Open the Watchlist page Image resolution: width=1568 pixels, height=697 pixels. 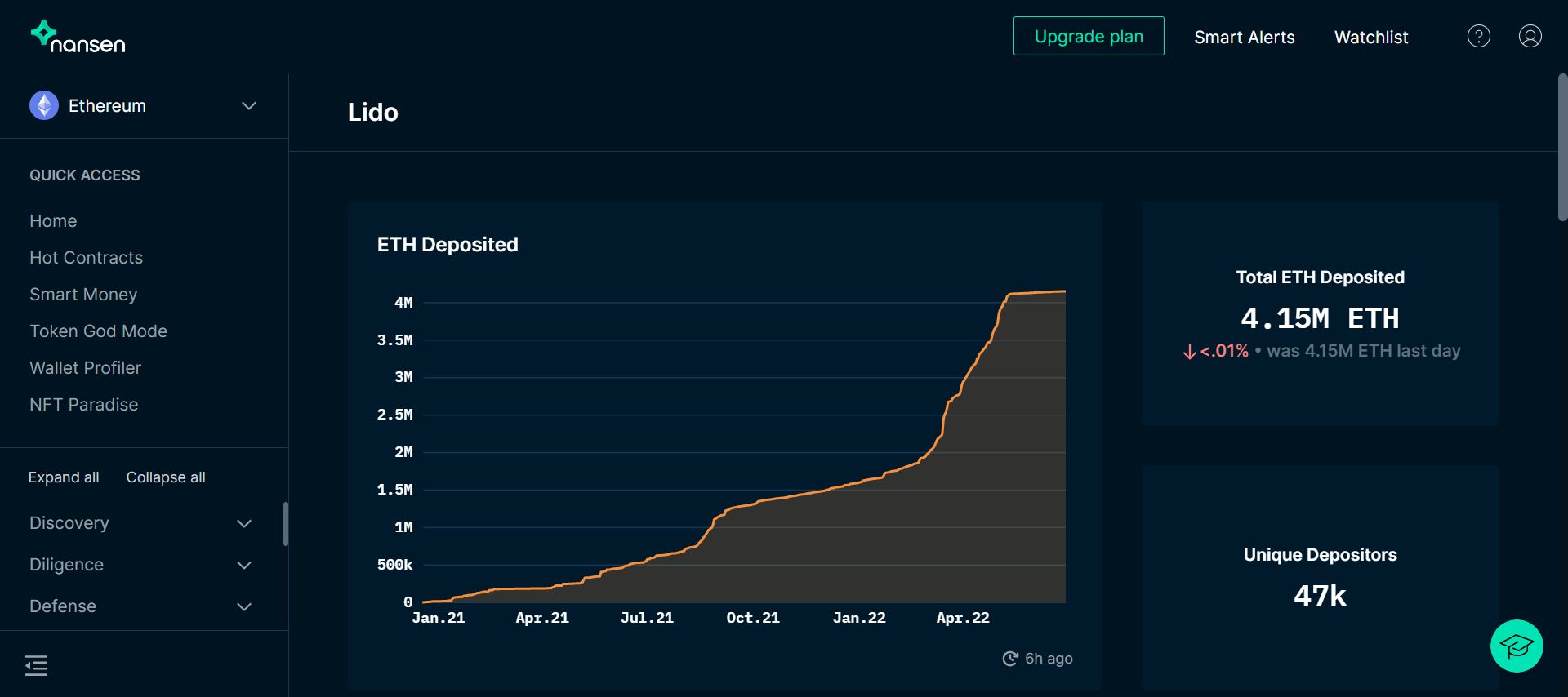(1370, 38)
